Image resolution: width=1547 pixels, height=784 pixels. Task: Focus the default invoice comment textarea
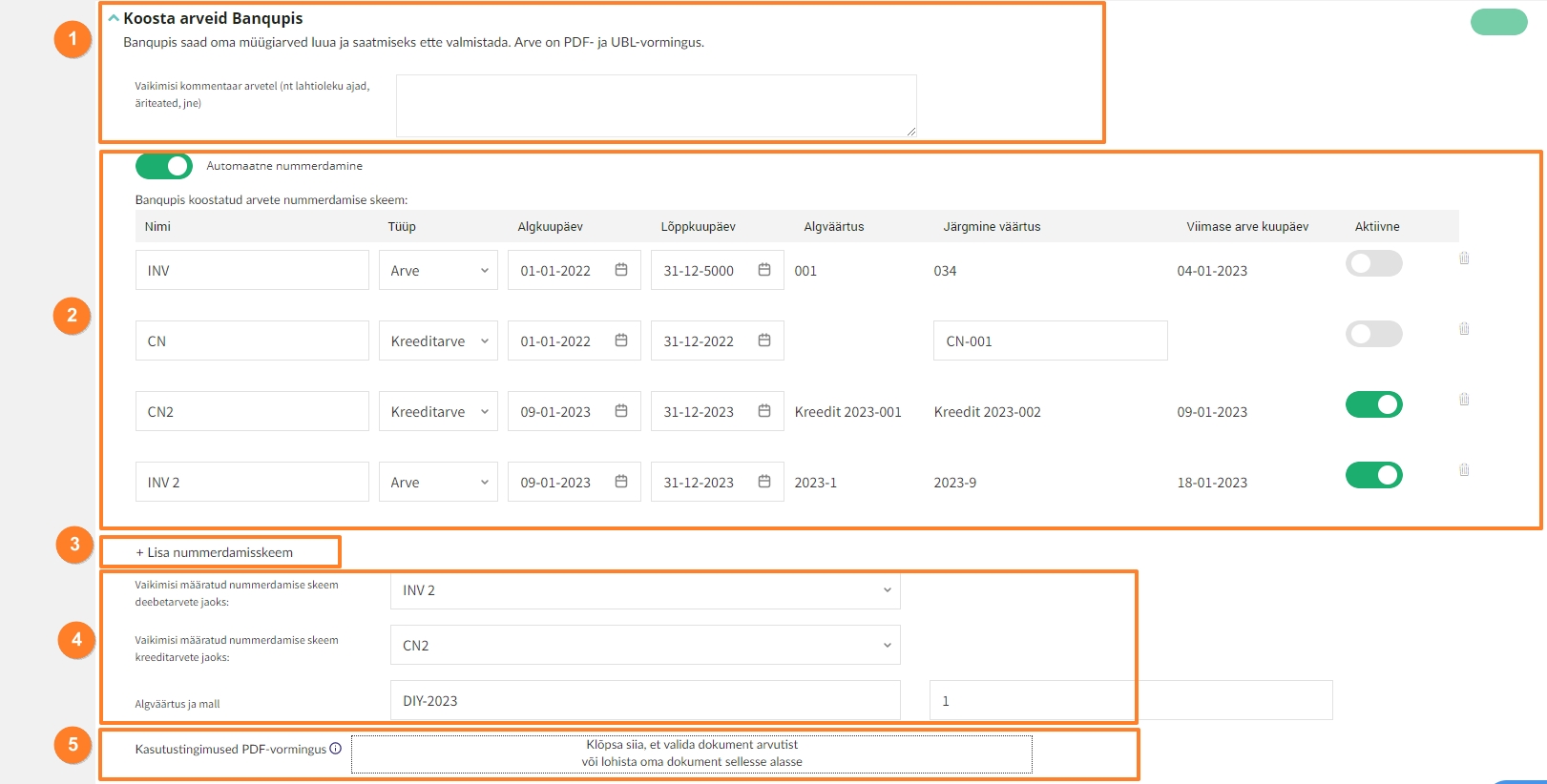(657, 106)
